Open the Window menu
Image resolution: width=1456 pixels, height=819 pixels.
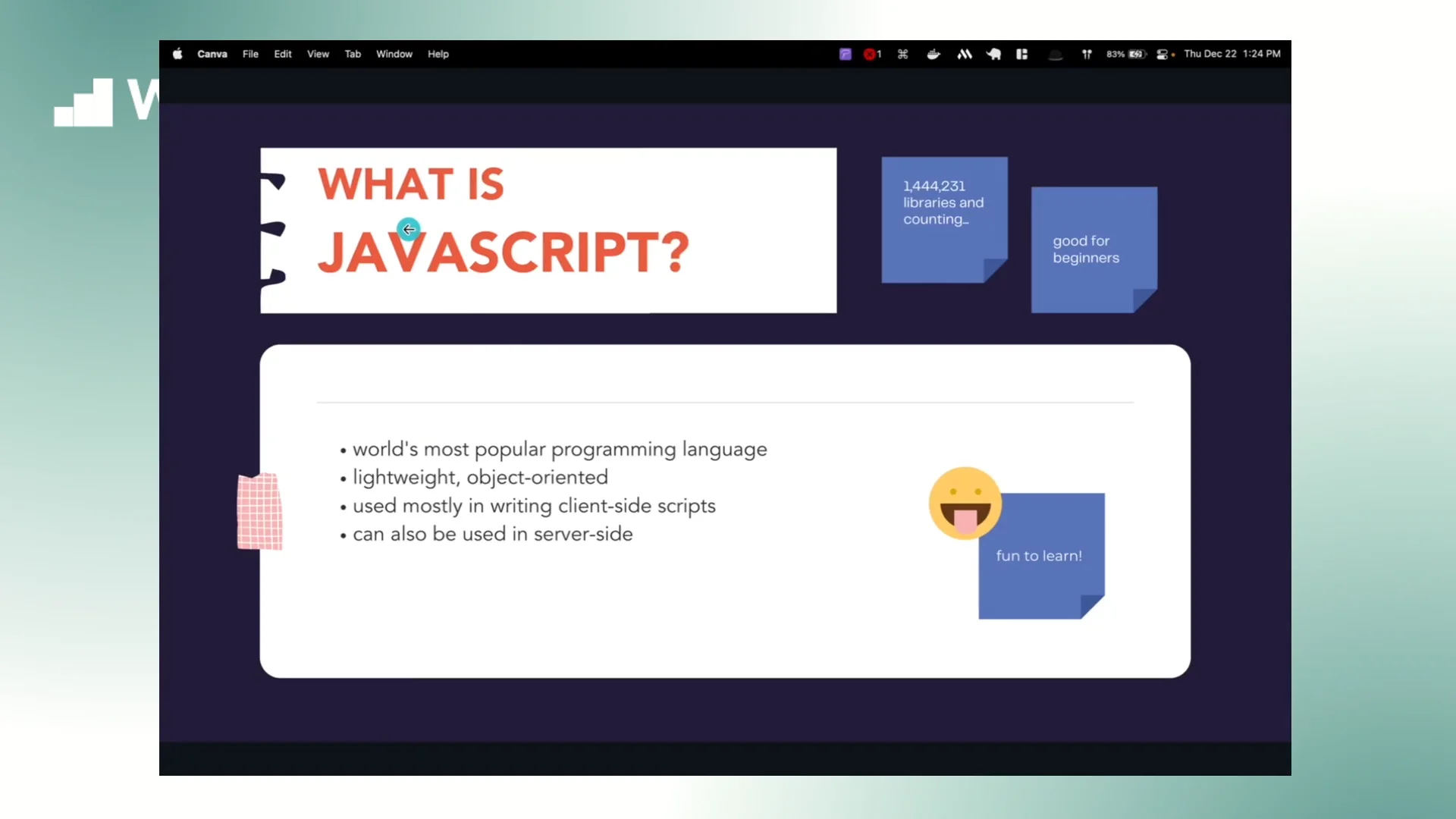(394, 54)
